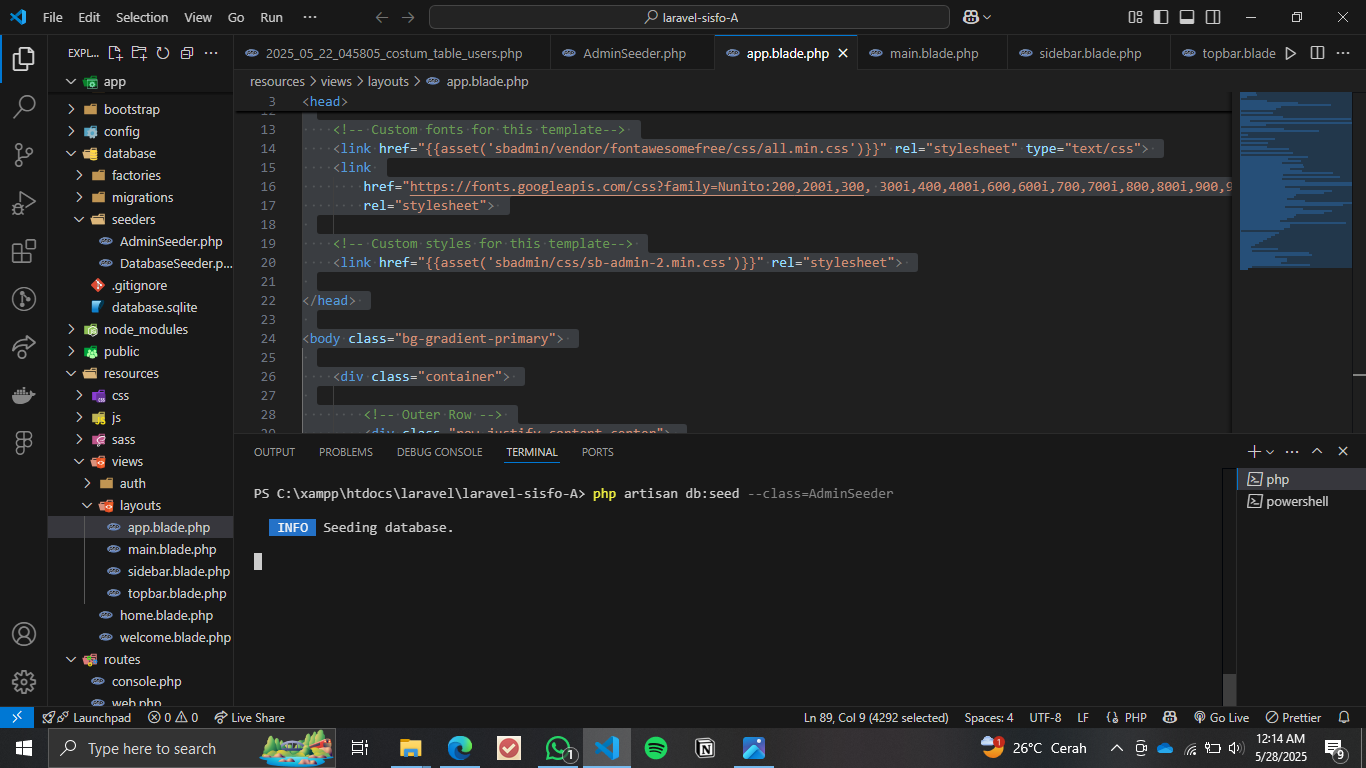Viewport: 1366px width, 768px height.
Task: Open the Source Control view
Action: [24, 154]
